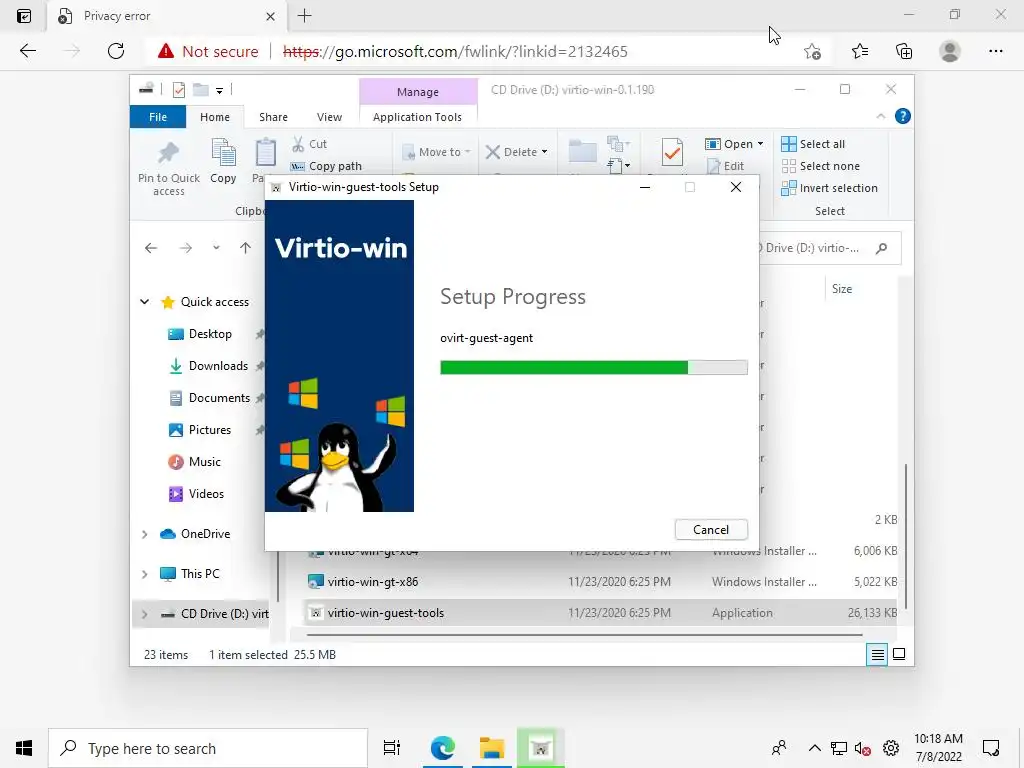Viewport: 1024px width, 768px height.
Task: Click the file list horizontal scrollbar
Action: point(584,634)
